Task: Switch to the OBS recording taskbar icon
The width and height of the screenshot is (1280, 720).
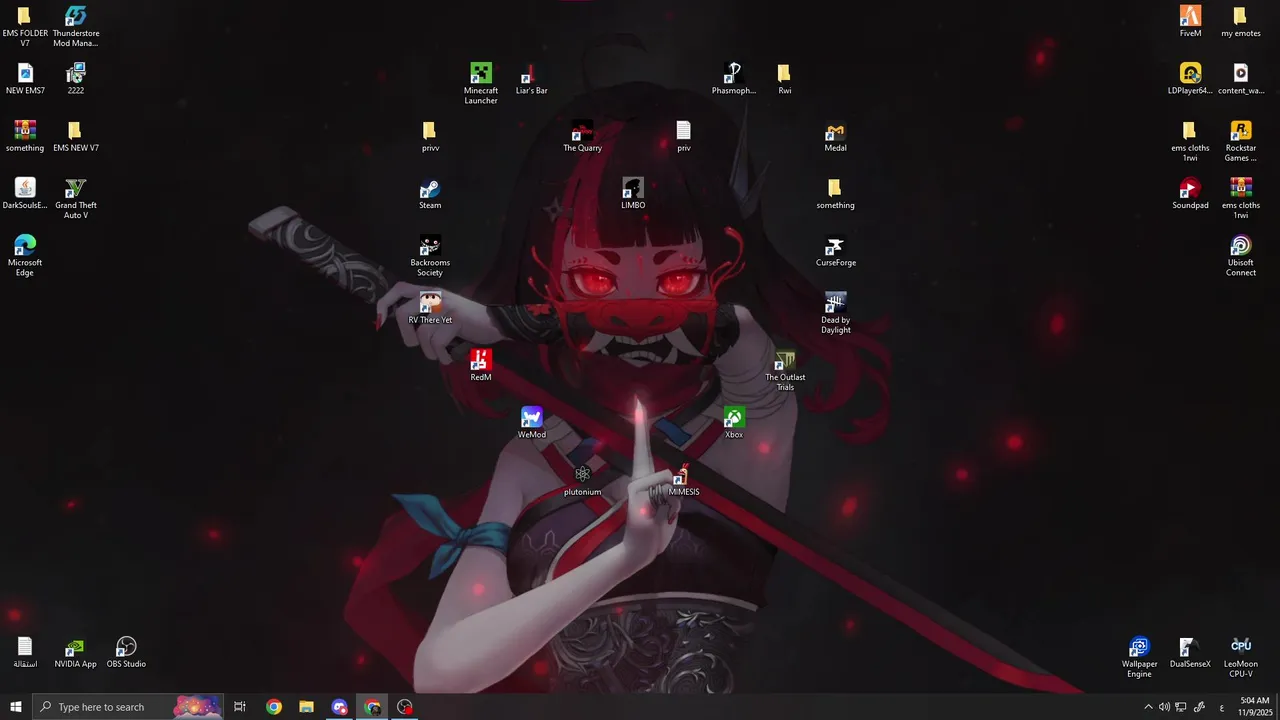Action: [x=405, y=707]
